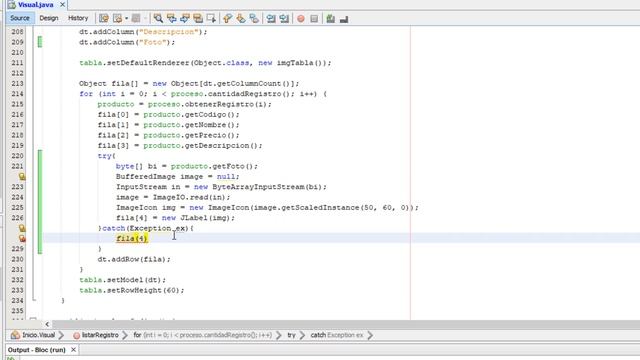Image resolution: width=640 pixels, height=360 pixels.
Task: Click the Previous Bookmark icon
Action: (x=227, y=18)
